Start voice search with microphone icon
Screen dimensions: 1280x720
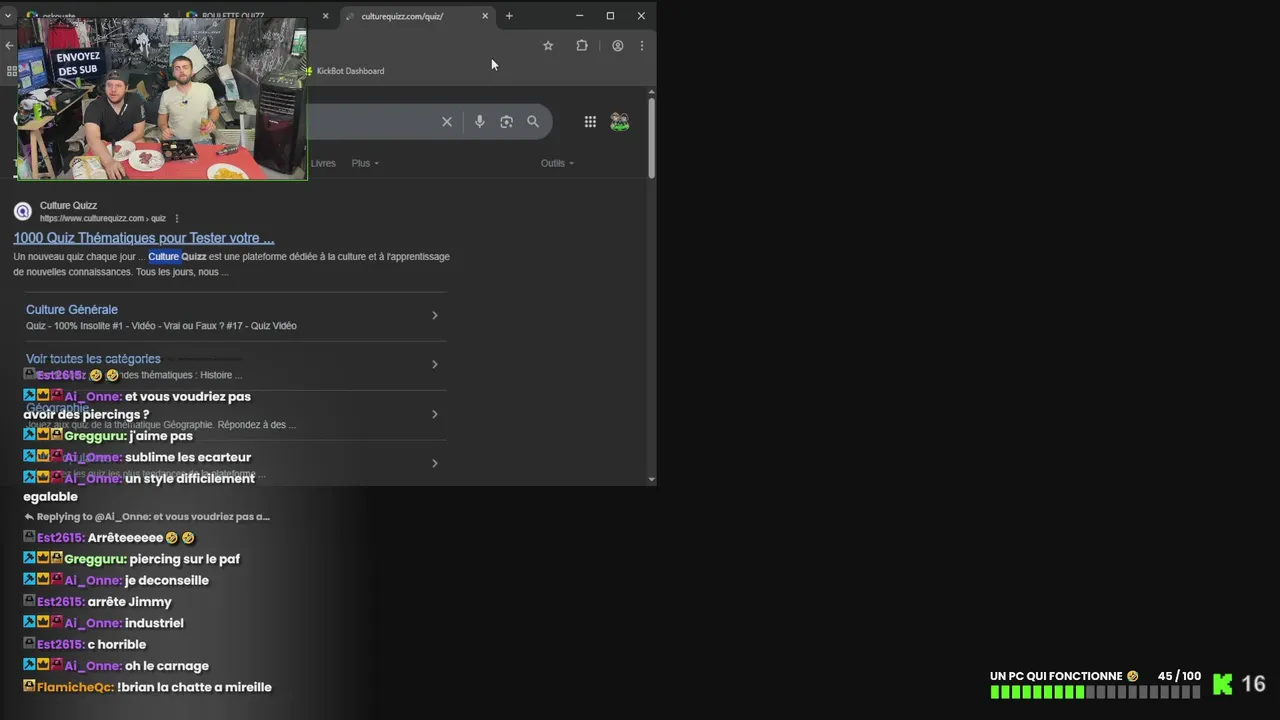[480, 121]
